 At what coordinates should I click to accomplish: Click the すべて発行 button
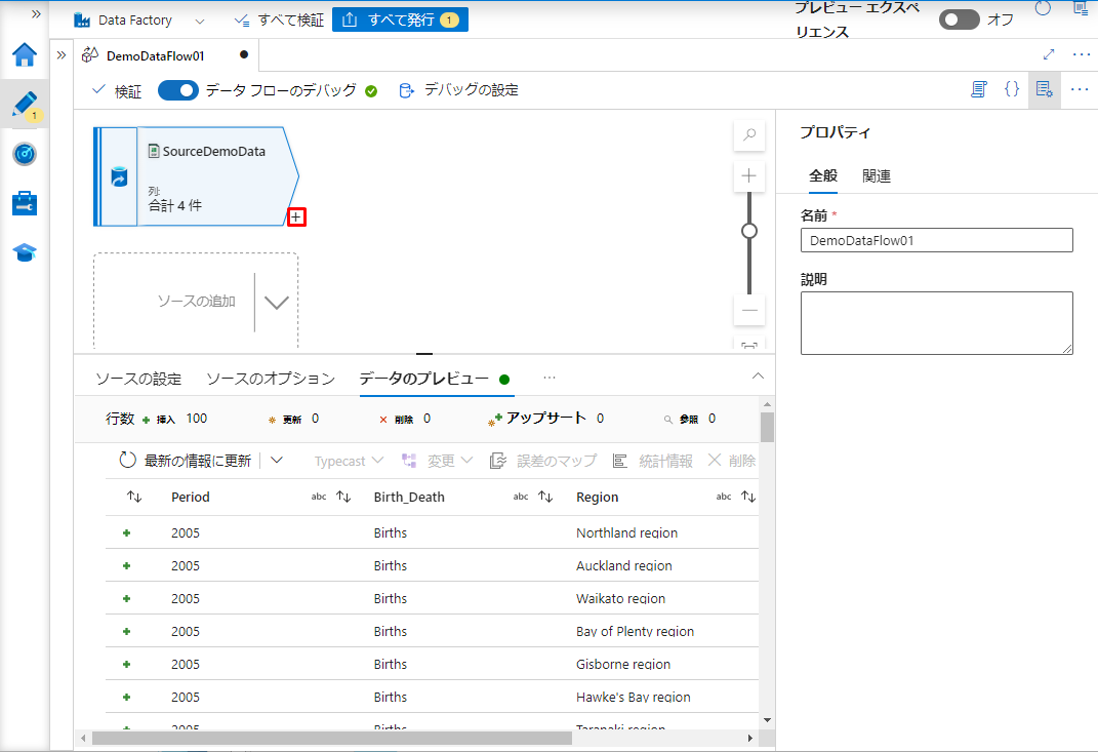(399, 20)
